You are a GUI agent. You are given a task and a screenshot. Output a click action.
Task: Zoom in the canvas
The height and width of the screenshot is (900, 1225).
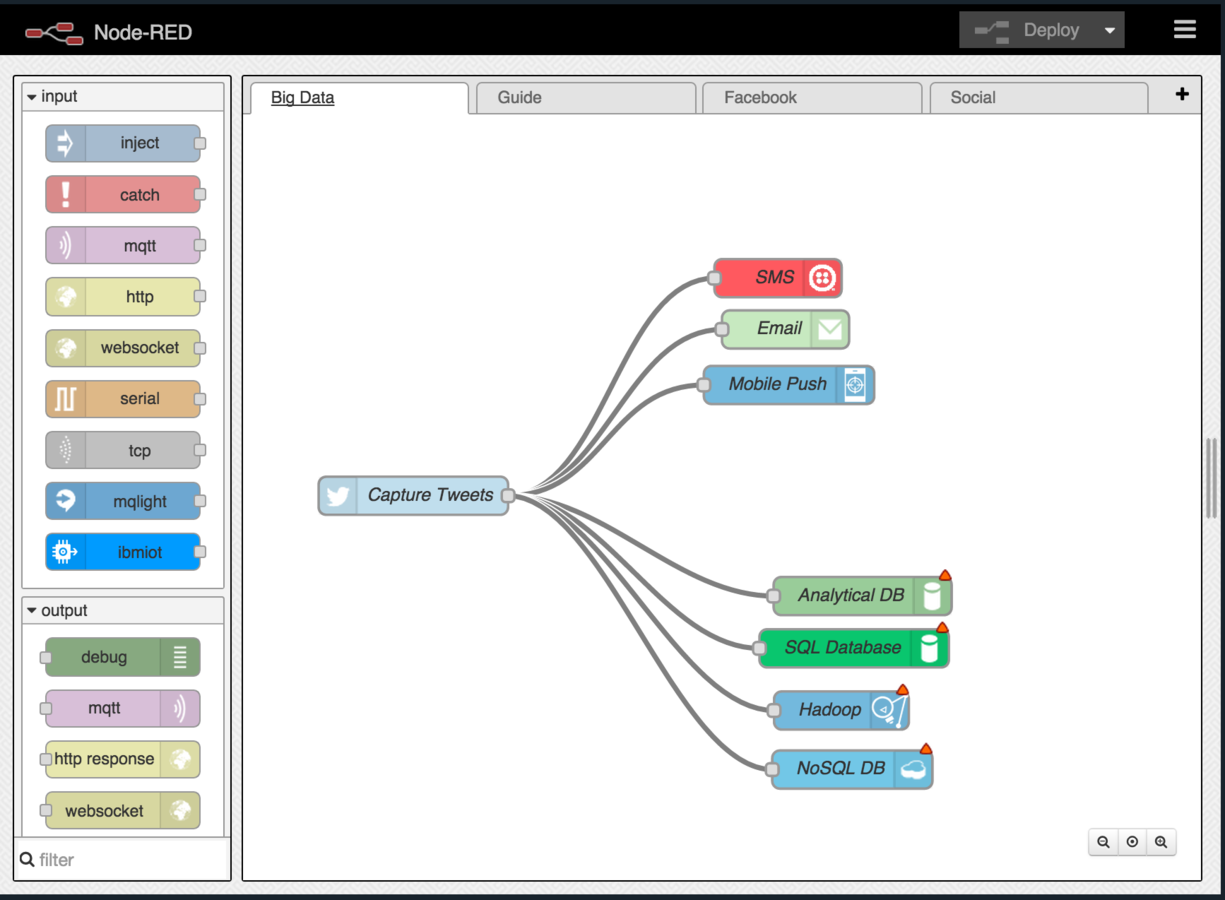[1161, 842]
